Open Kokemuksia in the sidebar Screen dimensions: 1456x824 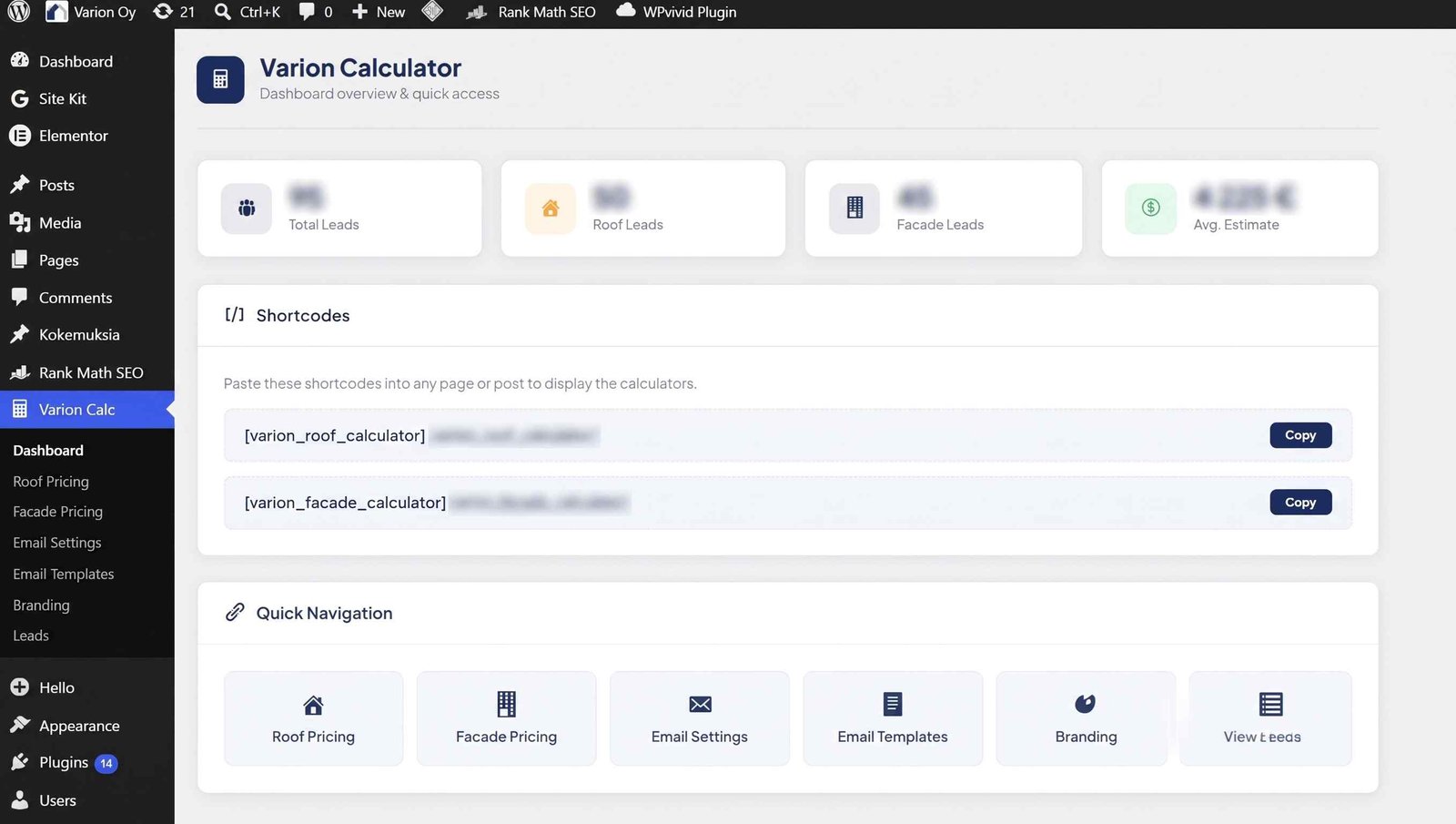click(x=87, y=335)
